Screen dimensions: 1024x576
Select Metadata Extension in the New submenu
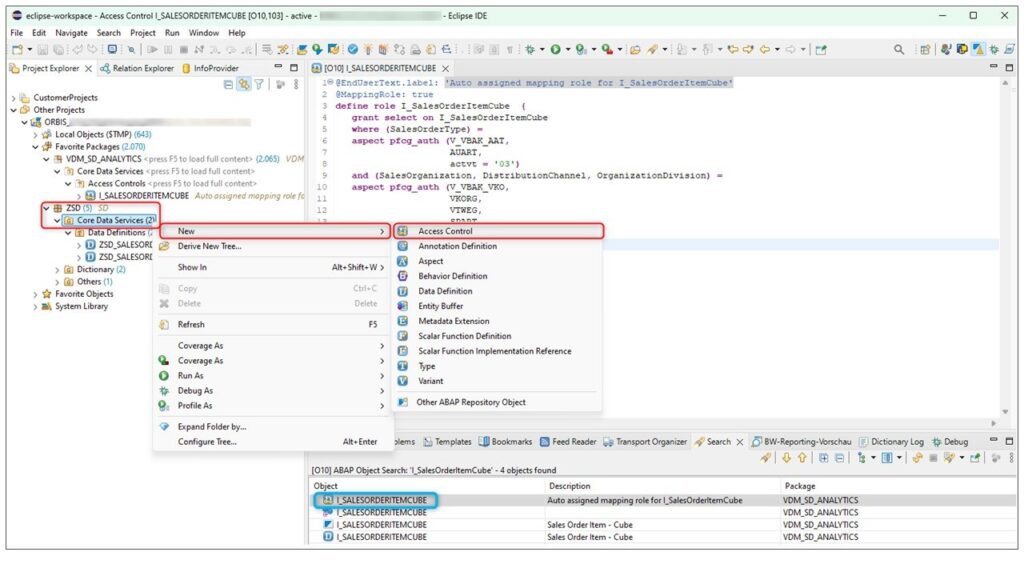(x=498, y=321)
